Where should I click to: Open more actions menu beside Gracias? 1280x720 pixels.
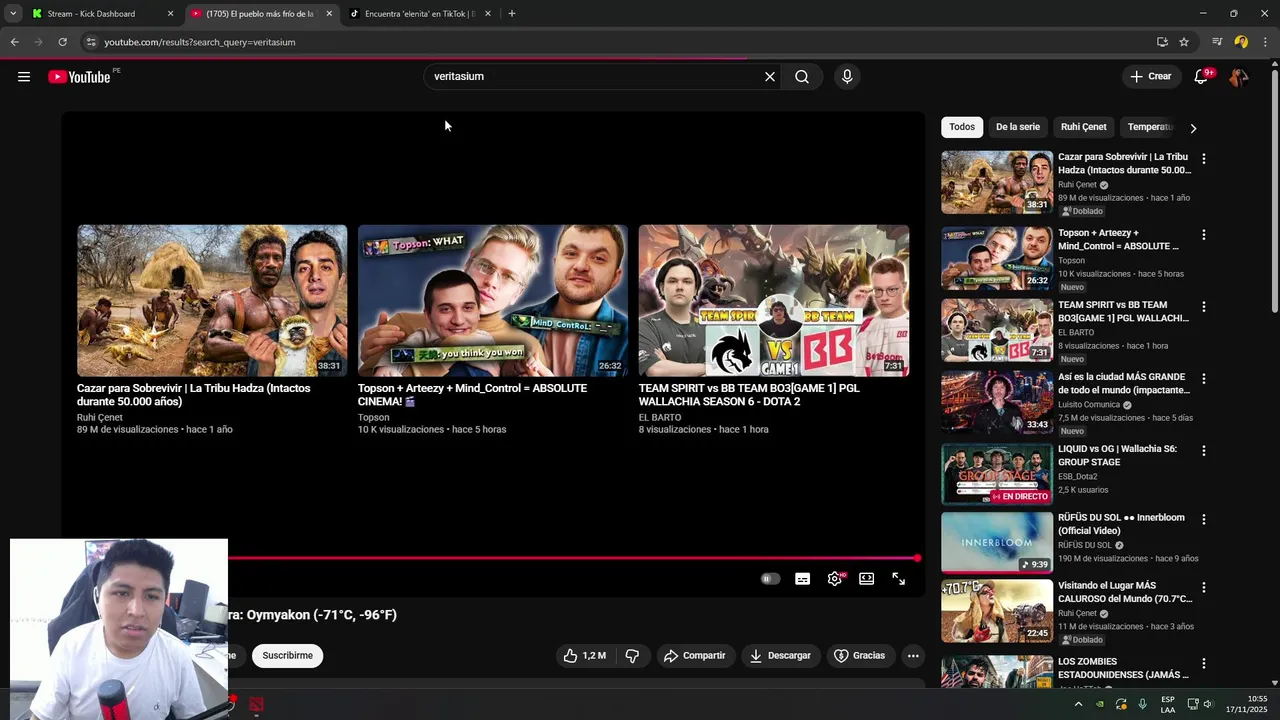tap(913, 656)
